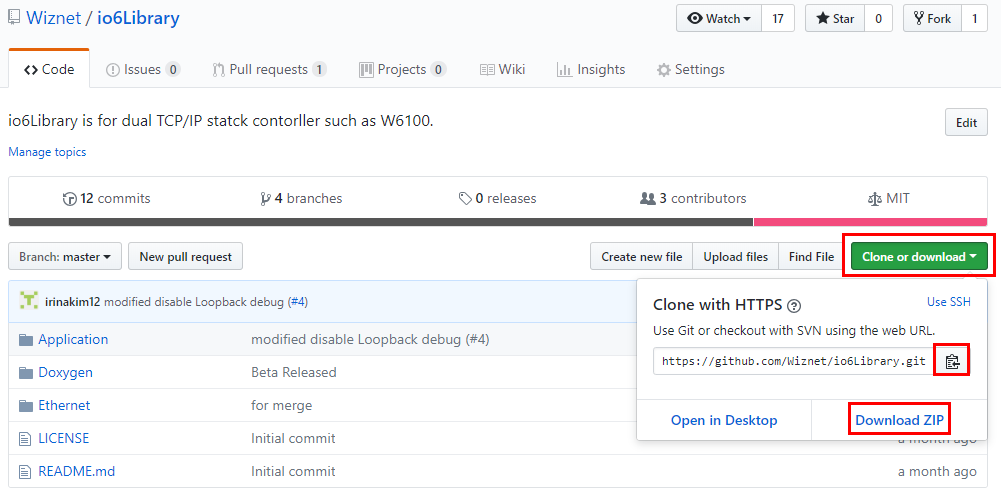
Task: Open the MIT license link
Action: click(889, 198)
